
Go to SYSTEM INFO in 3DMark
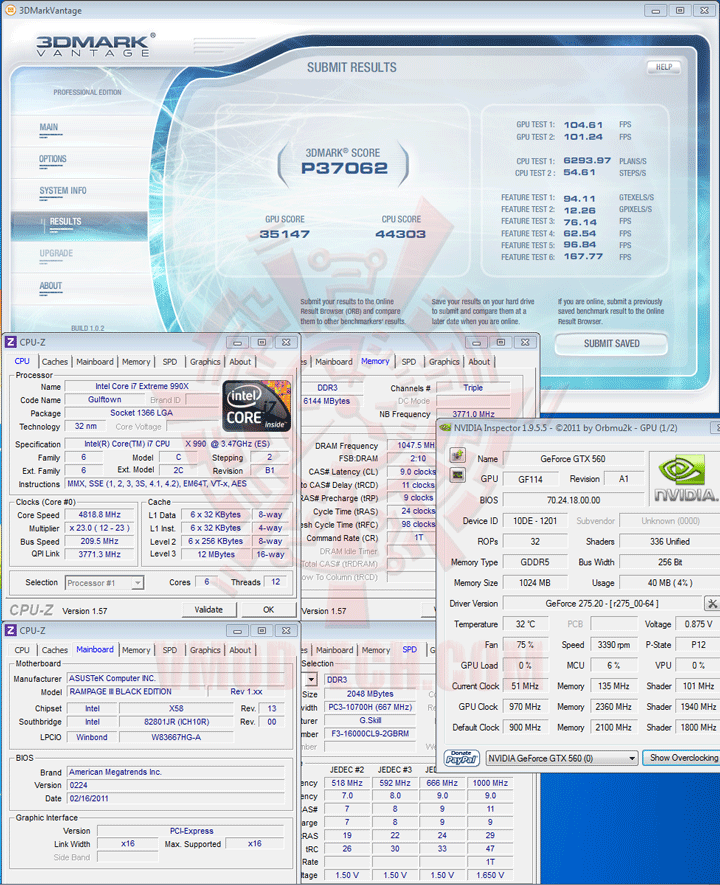coord(63,191)
